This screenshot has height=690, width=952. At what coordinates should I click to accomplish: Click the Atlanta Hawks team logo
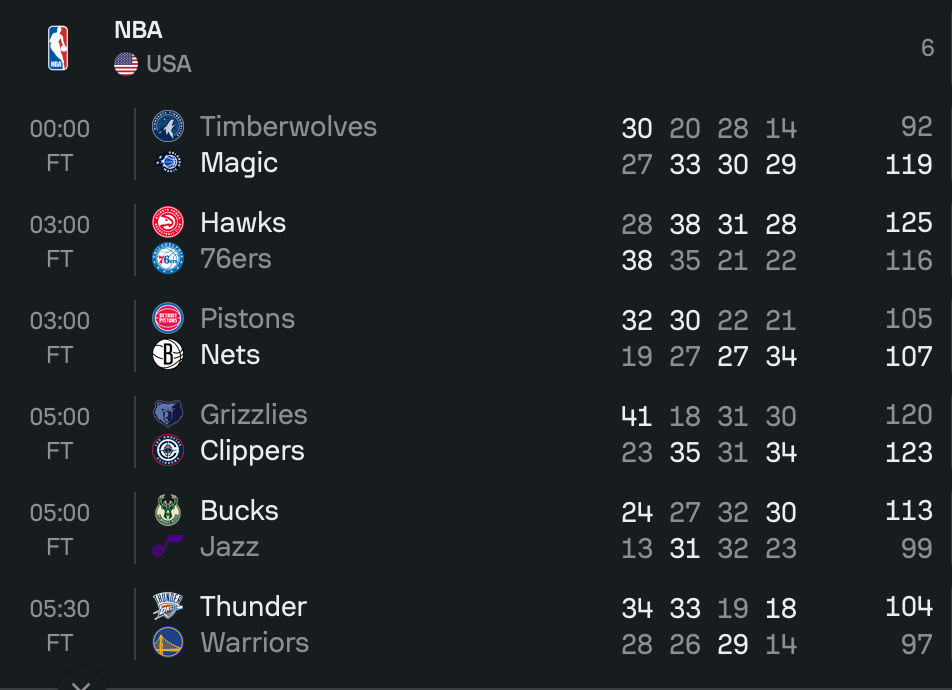tap(168, 222)
